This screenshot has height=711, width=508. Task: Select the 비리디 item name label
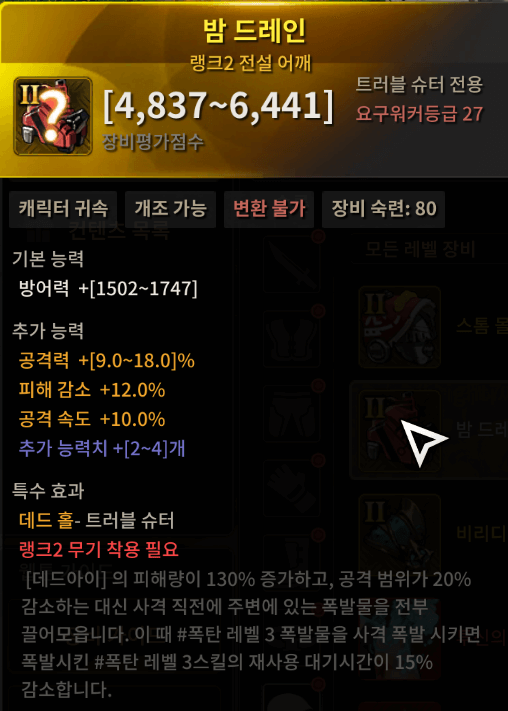tap(482, 534)
